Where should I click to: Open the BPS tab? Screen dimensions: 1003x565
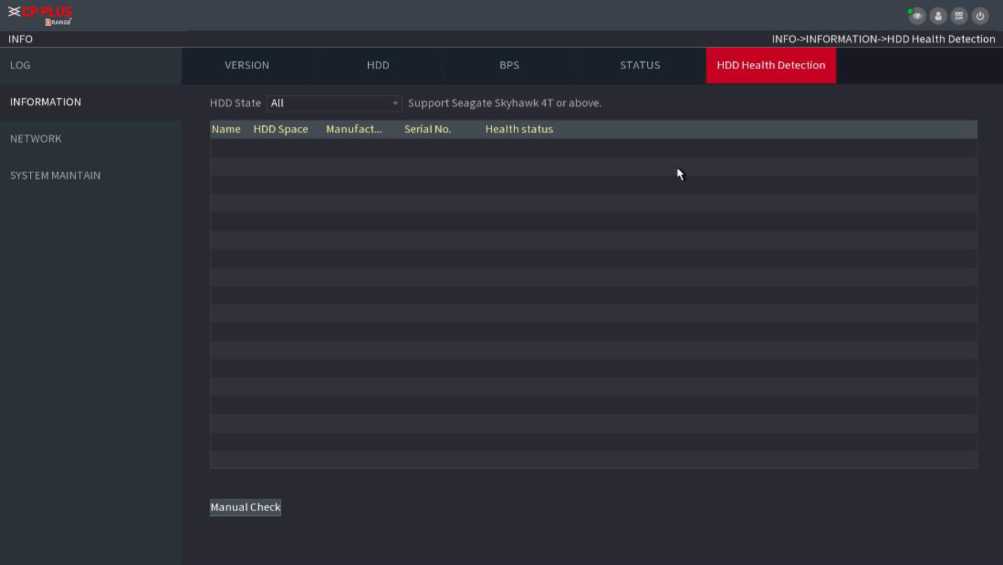509,65
